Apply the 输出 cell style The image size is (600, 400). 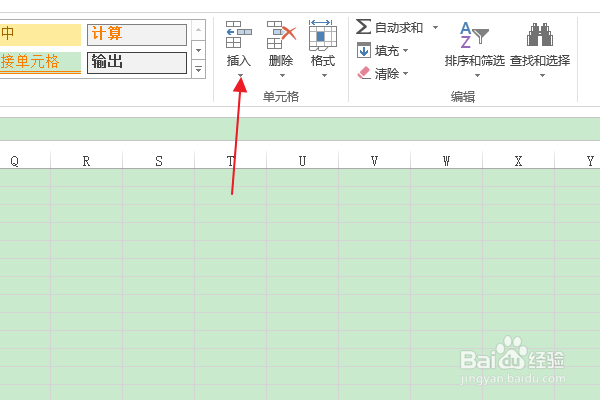(137, 62)
